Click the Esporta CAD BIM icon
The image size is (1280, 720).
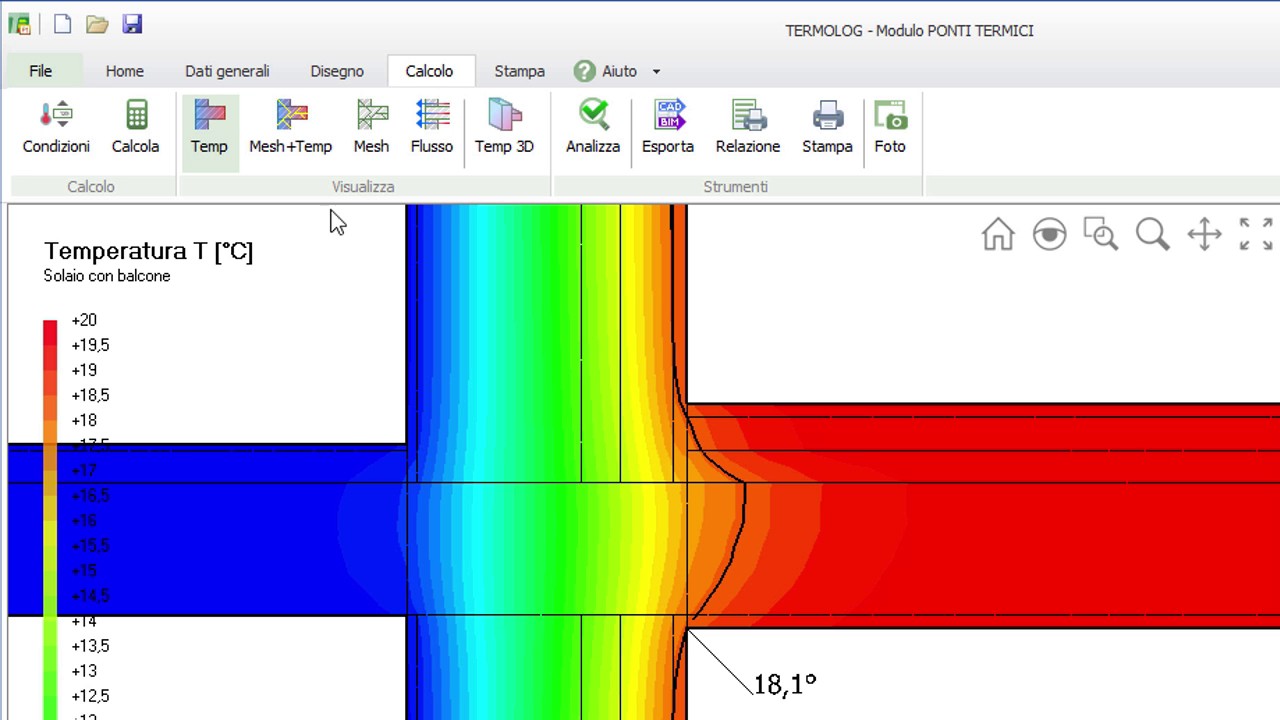(x=668, y=127)
